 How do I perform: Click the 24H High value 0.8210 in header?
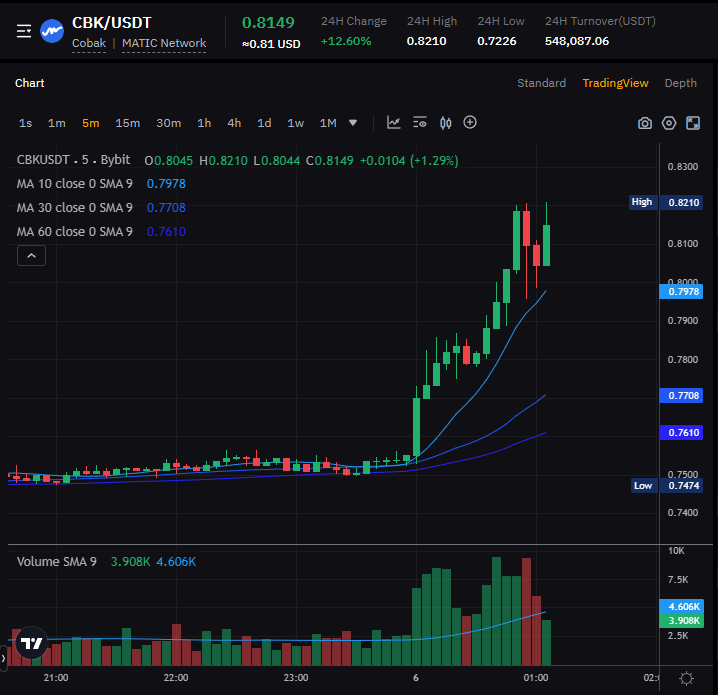[426, 41]
